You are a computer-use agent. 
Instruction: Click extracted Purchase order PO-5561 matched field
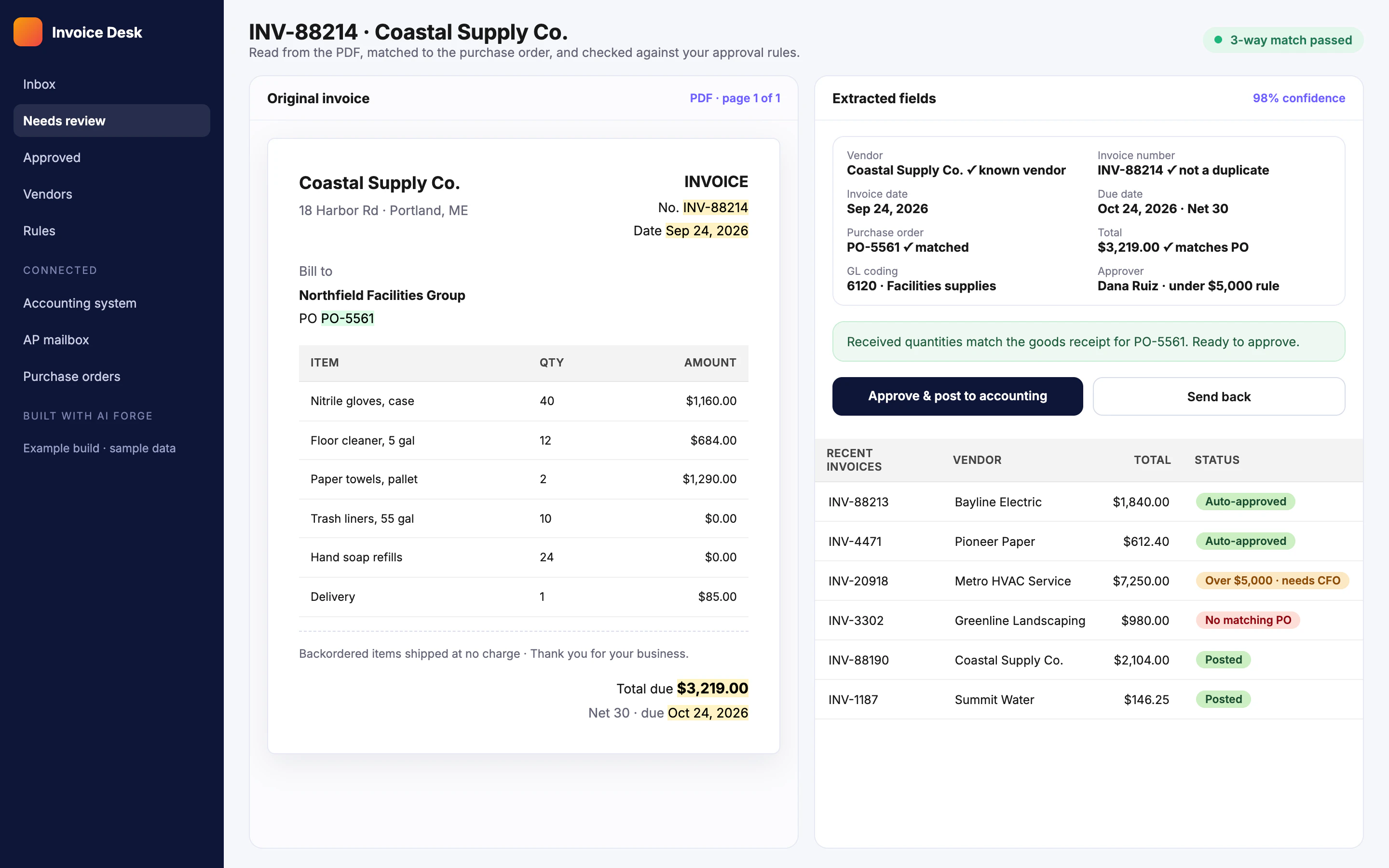[908, 241]
